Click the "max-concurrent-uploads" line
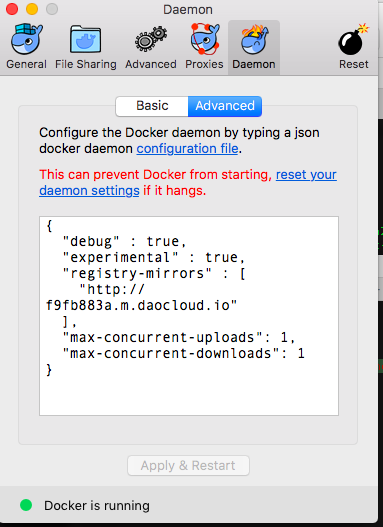This screenshot has width=383, height=527. click(x=179, y=337)
